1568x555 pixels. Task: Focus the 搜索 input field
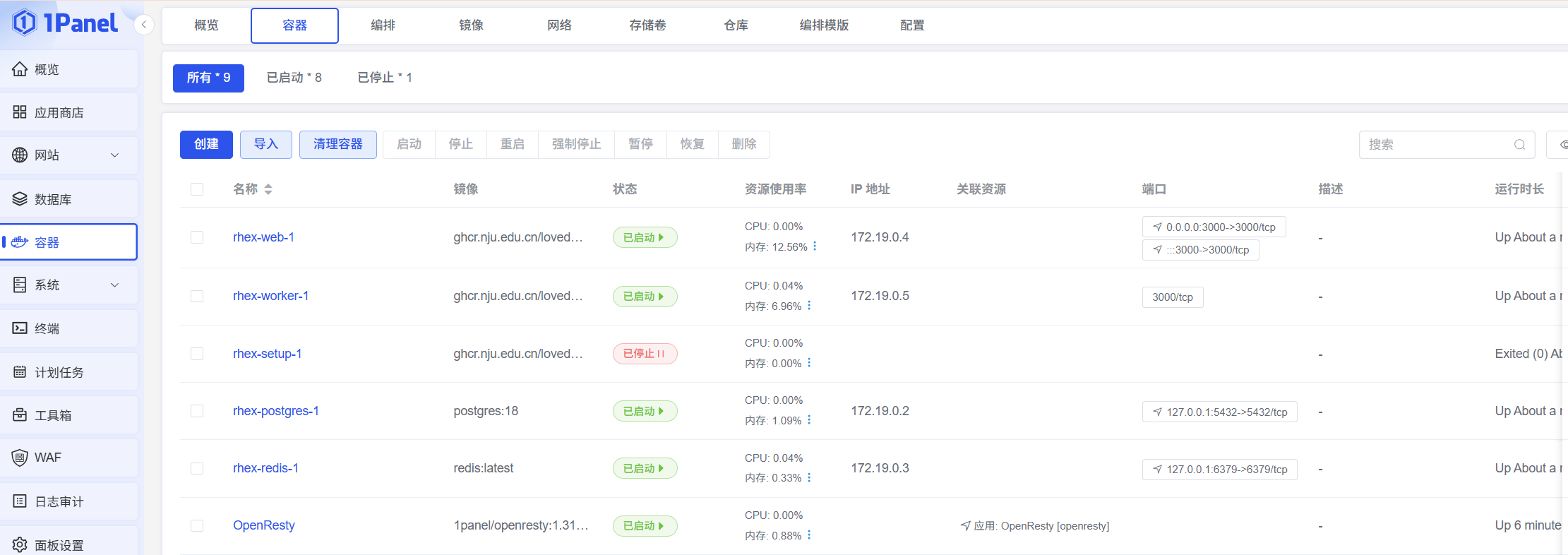(1447, 145)
